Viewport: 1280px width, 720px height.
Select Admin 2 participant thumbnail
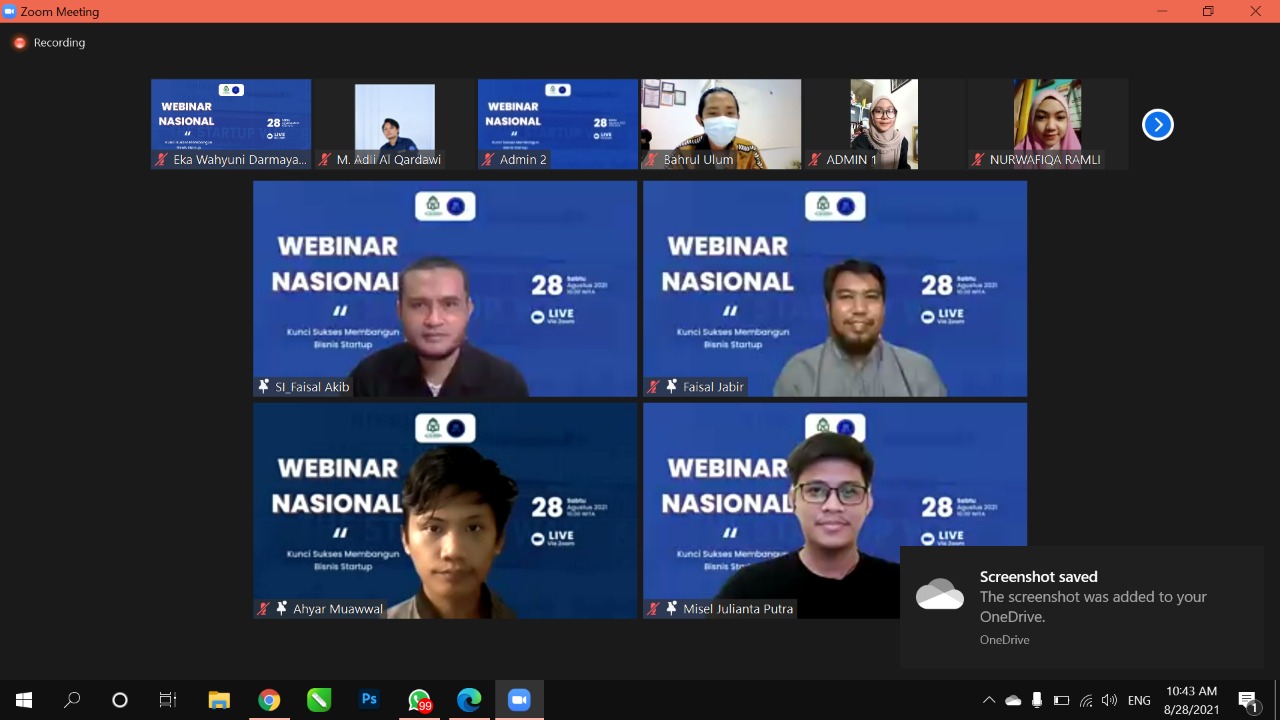pos(558,124)
